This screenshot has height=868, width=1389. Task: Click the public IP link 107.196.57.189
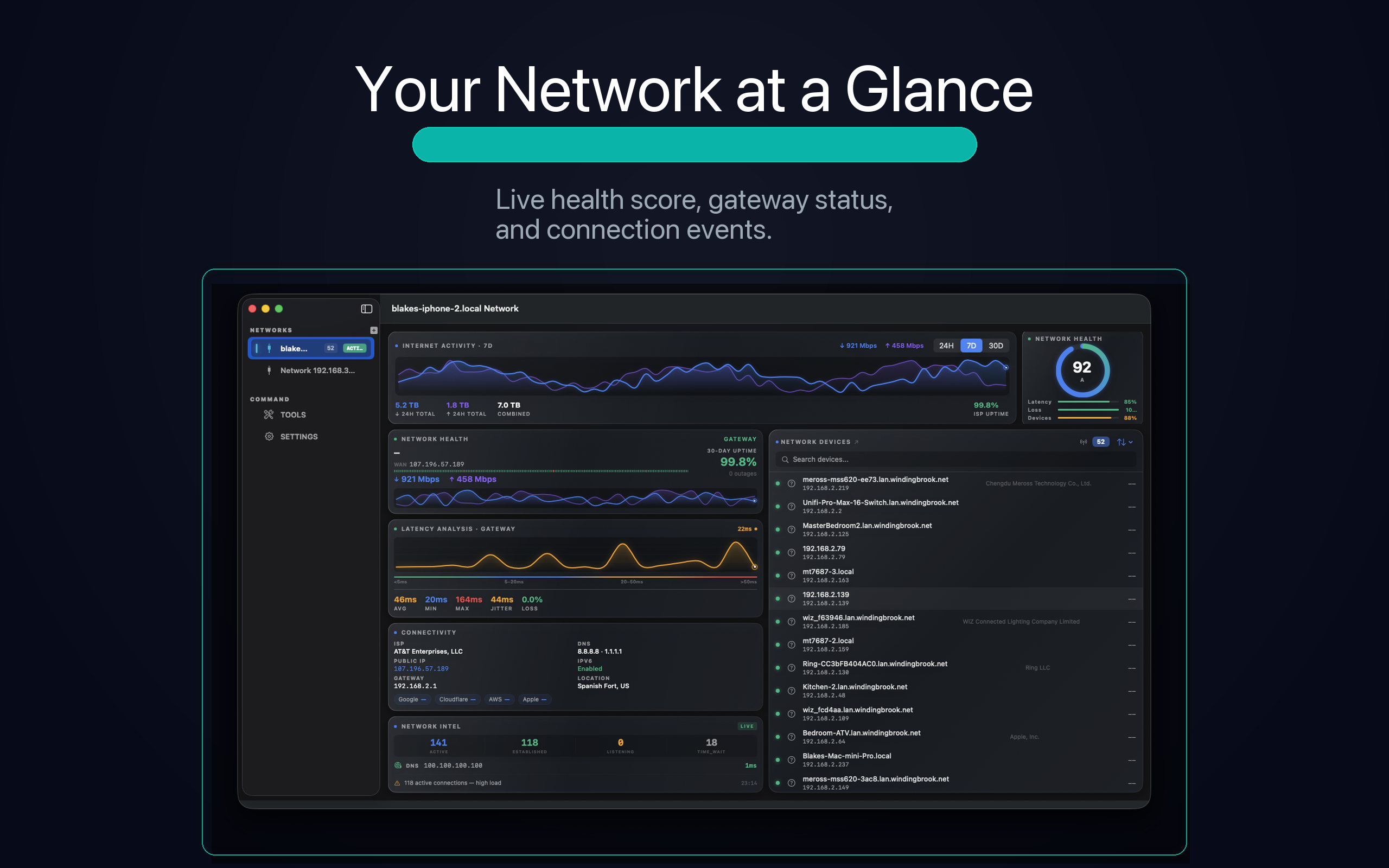pos(420,668)
